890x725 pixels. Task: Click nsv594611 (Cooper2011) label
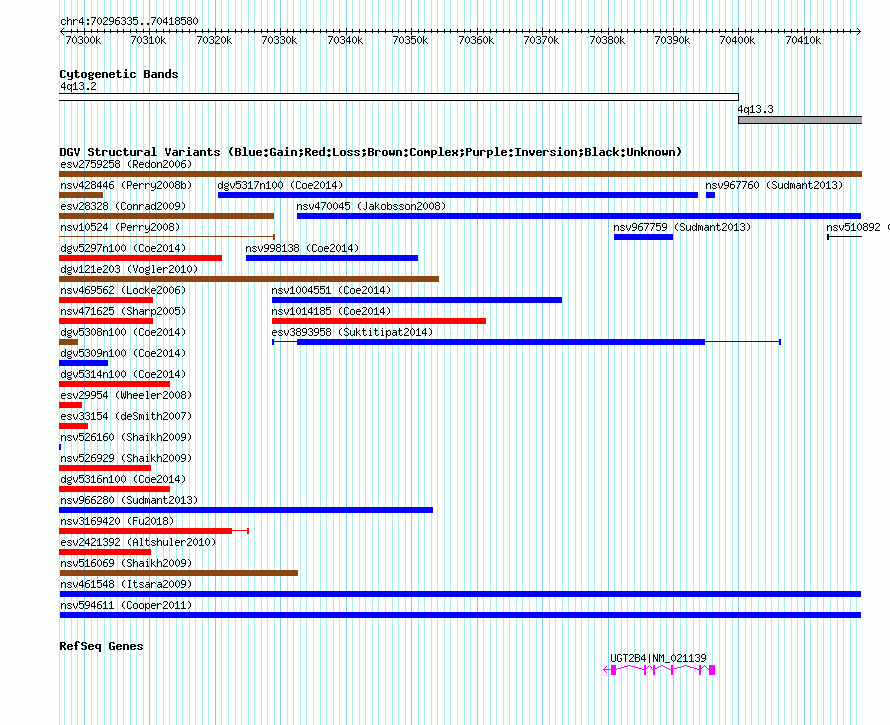coord(126,605)
